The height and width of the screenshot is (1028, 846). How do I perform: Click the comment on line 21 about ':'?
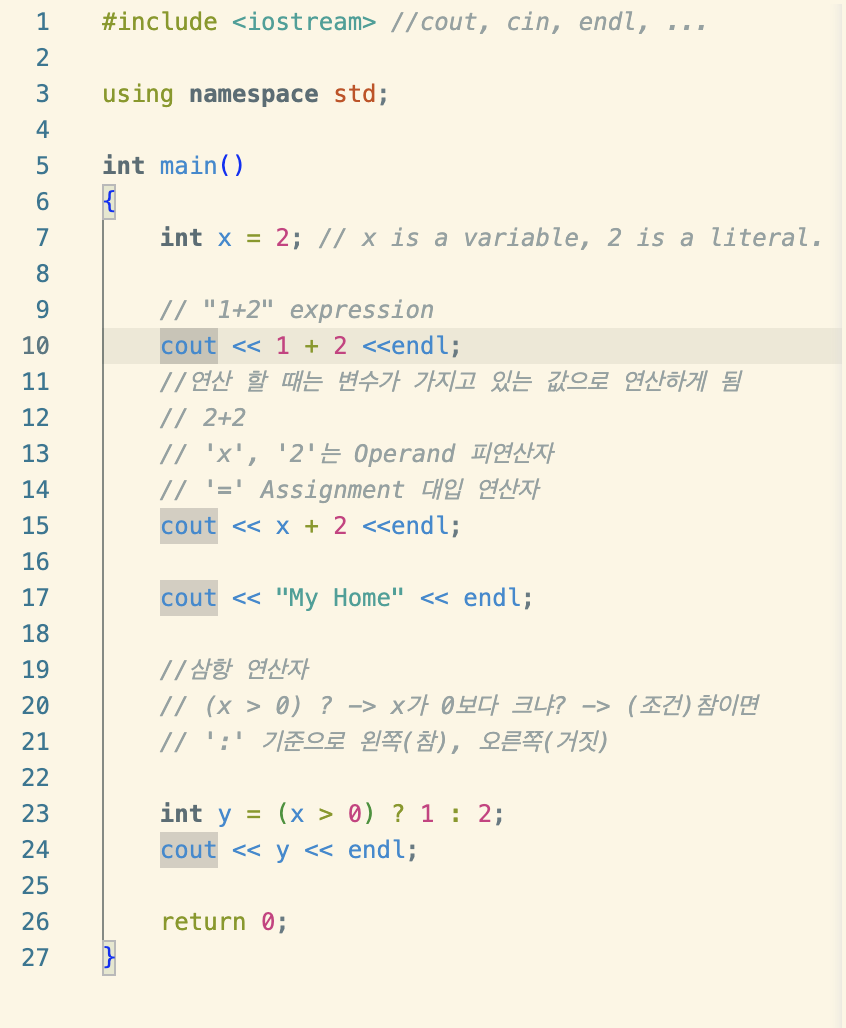(384, 741)
